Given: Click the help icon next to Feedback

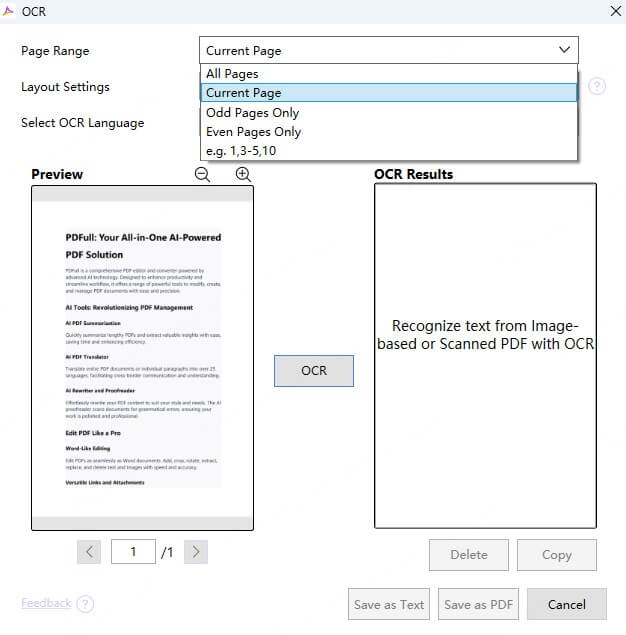Looking at the screenshot, I should tap(85, 604).
